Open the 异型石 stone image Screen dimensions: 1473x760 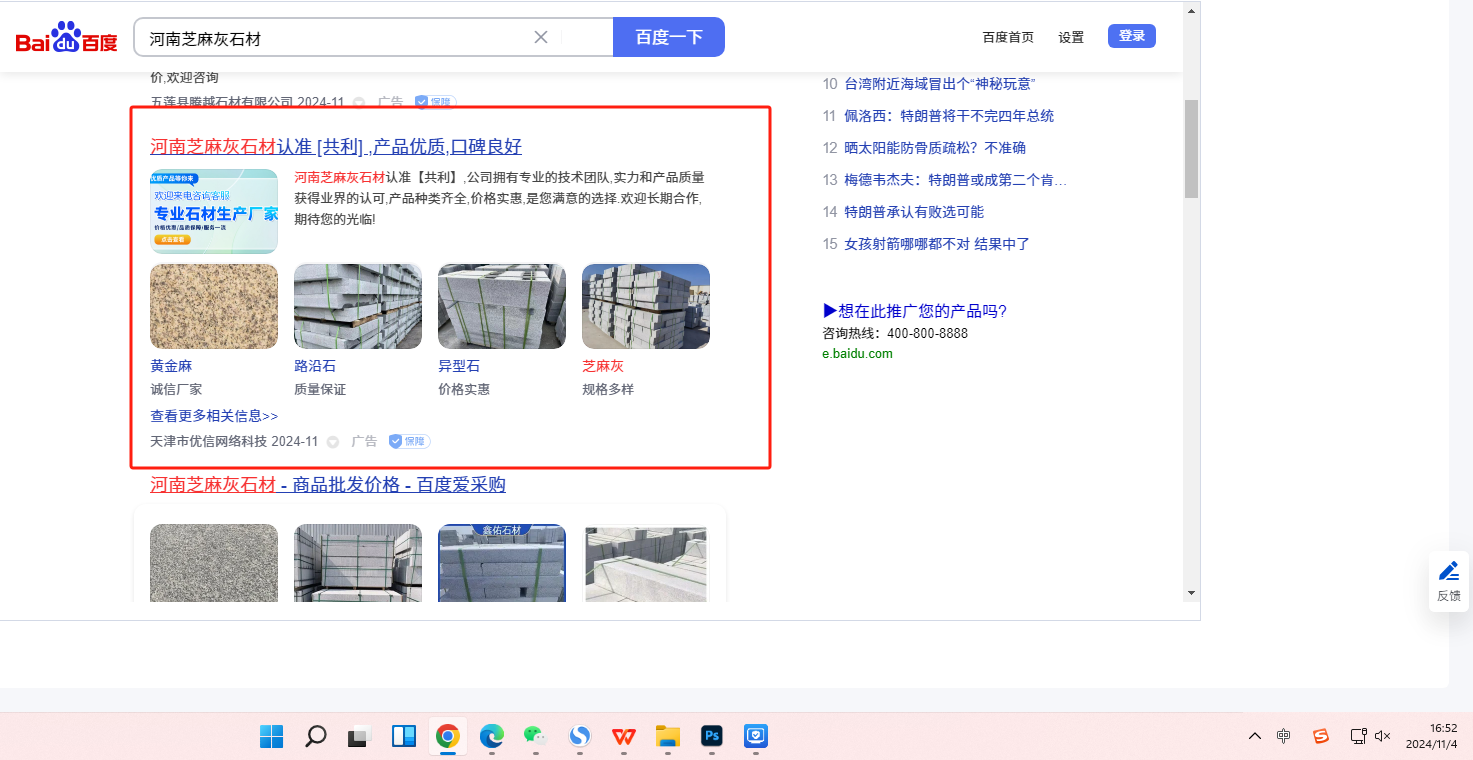pyautogui.click(x=502, y=306)
